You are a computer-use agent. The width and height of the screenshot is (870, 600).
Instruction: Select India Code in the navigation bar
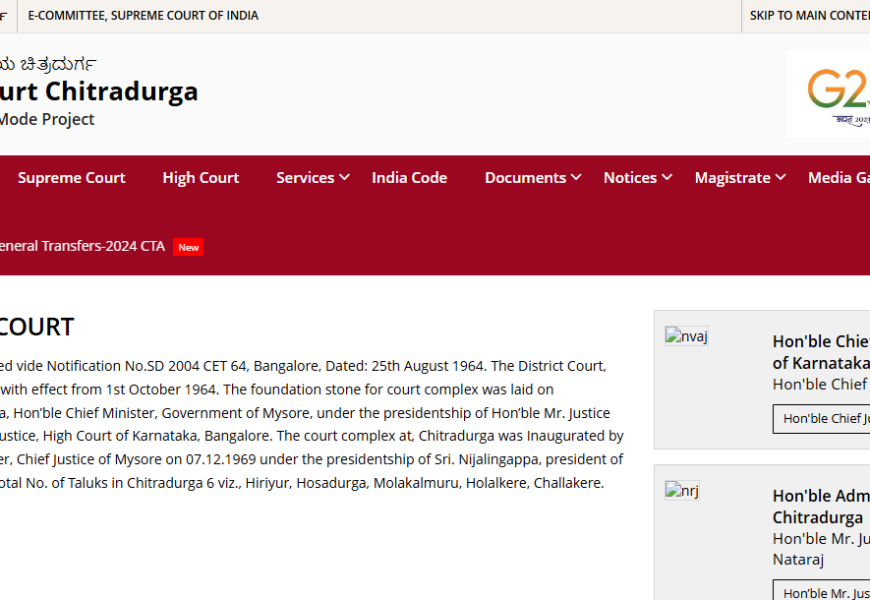pyautogui.click(x=409, y=178)
